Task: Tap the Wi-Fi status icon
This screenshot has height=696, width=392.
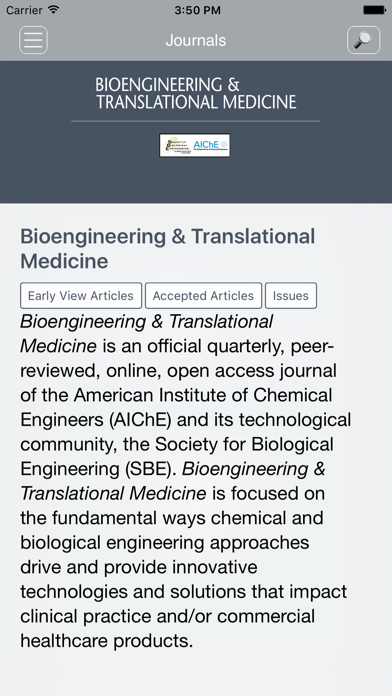Action: click(x=54, y=10)
